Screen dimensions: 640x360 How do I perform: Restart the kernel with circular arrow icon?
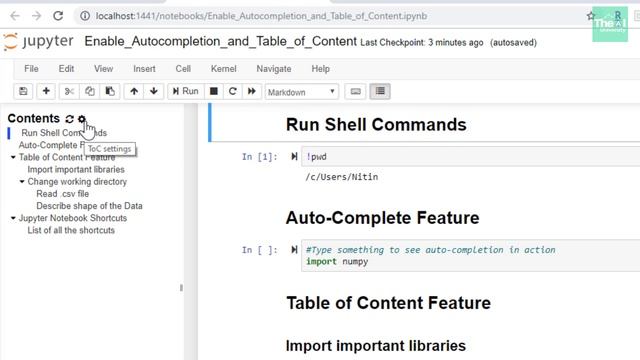pos(233,91)
